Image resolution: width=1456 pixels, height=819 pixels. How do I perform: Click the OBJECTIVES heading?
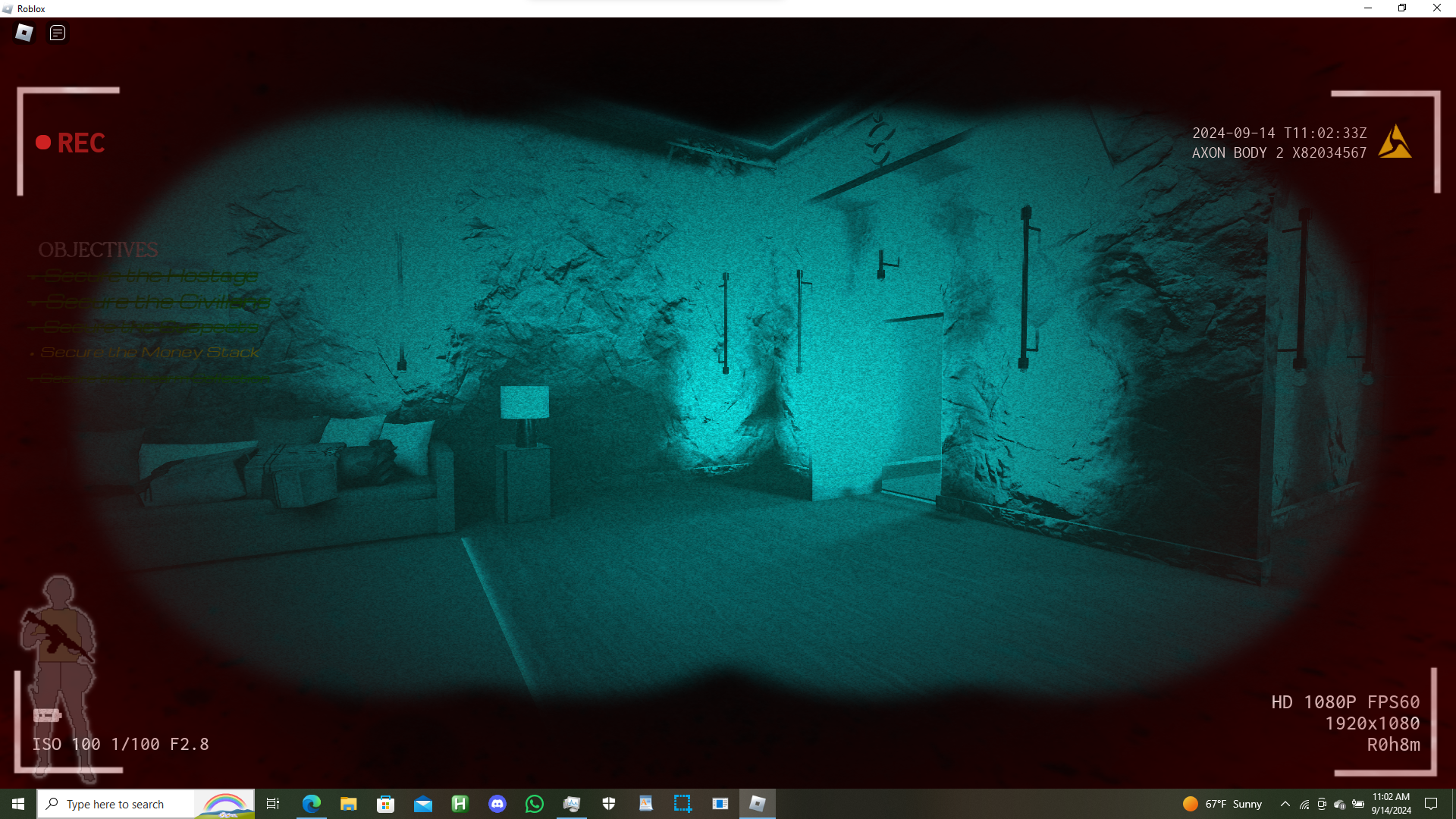98,249
